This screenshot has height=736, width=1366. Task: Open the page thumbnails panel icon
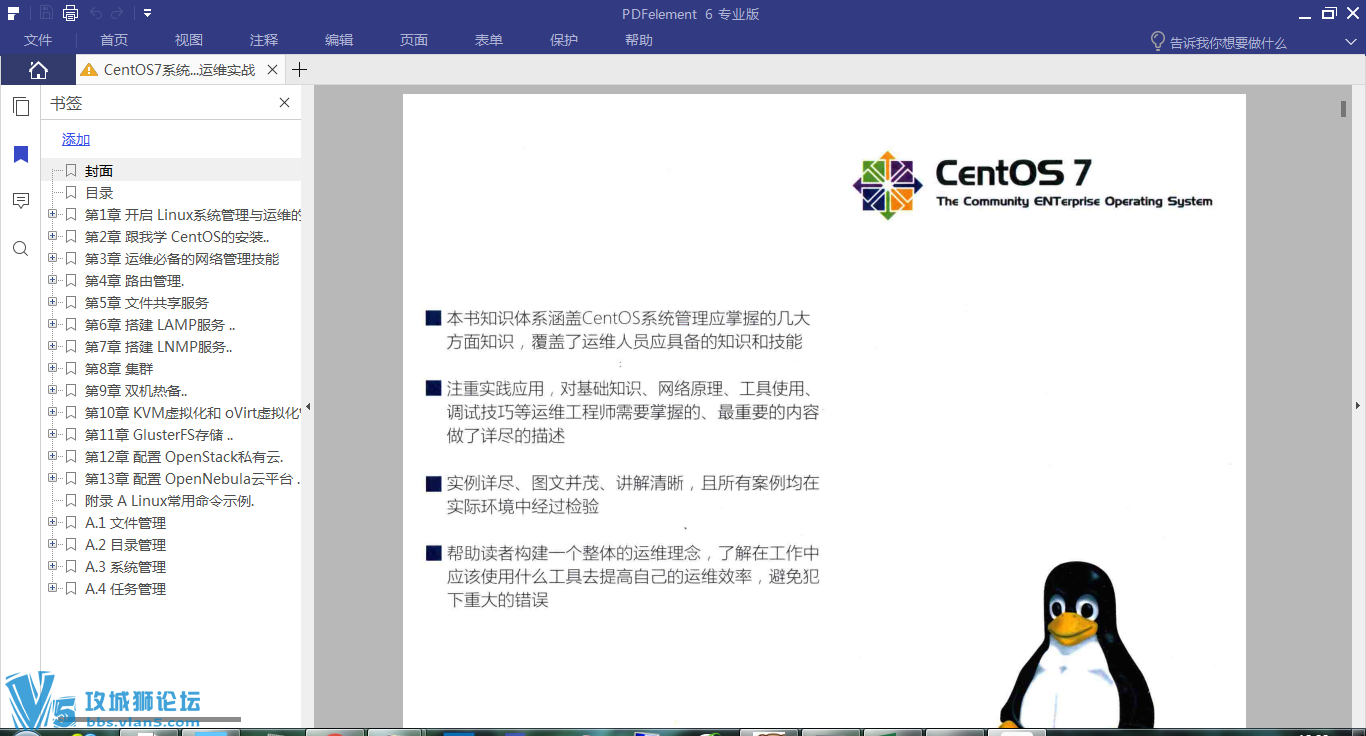[x=21, y=107]
